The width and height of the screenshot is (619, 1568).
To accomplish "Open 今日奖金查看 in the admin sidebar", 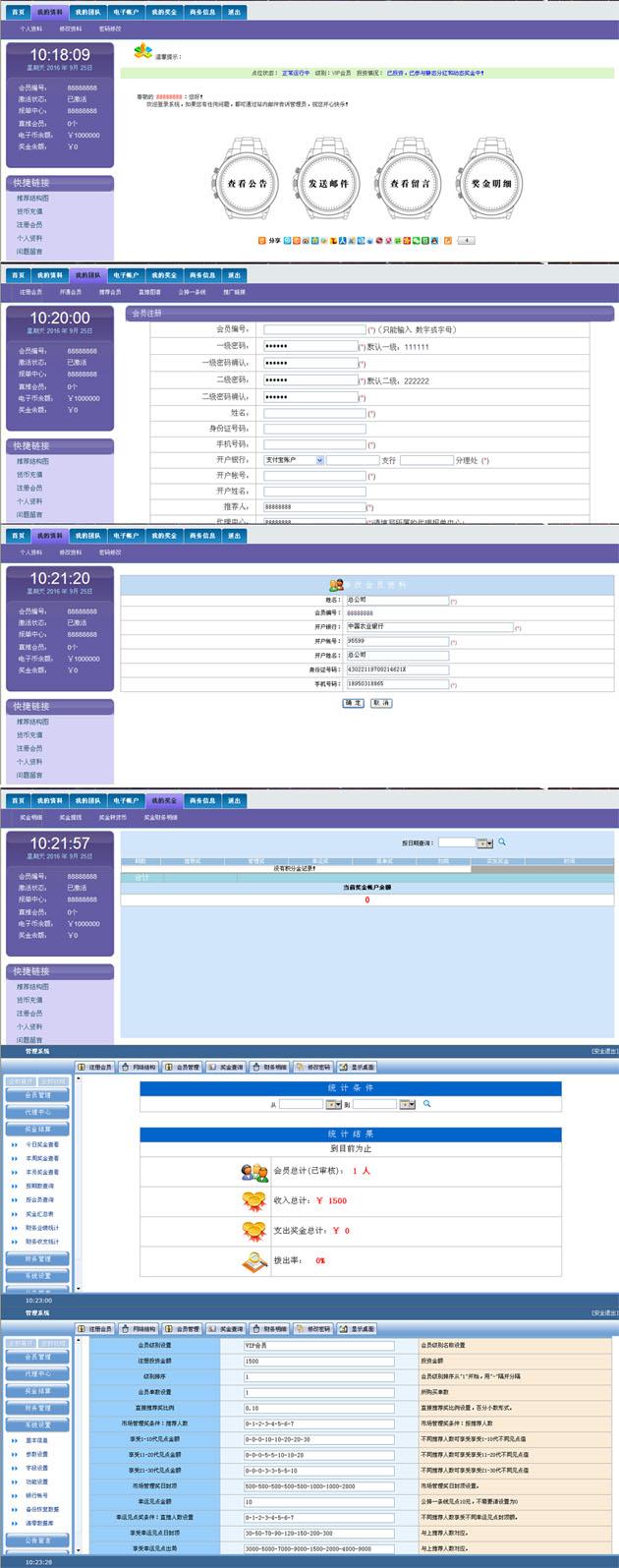I will tap(41, 1144).
